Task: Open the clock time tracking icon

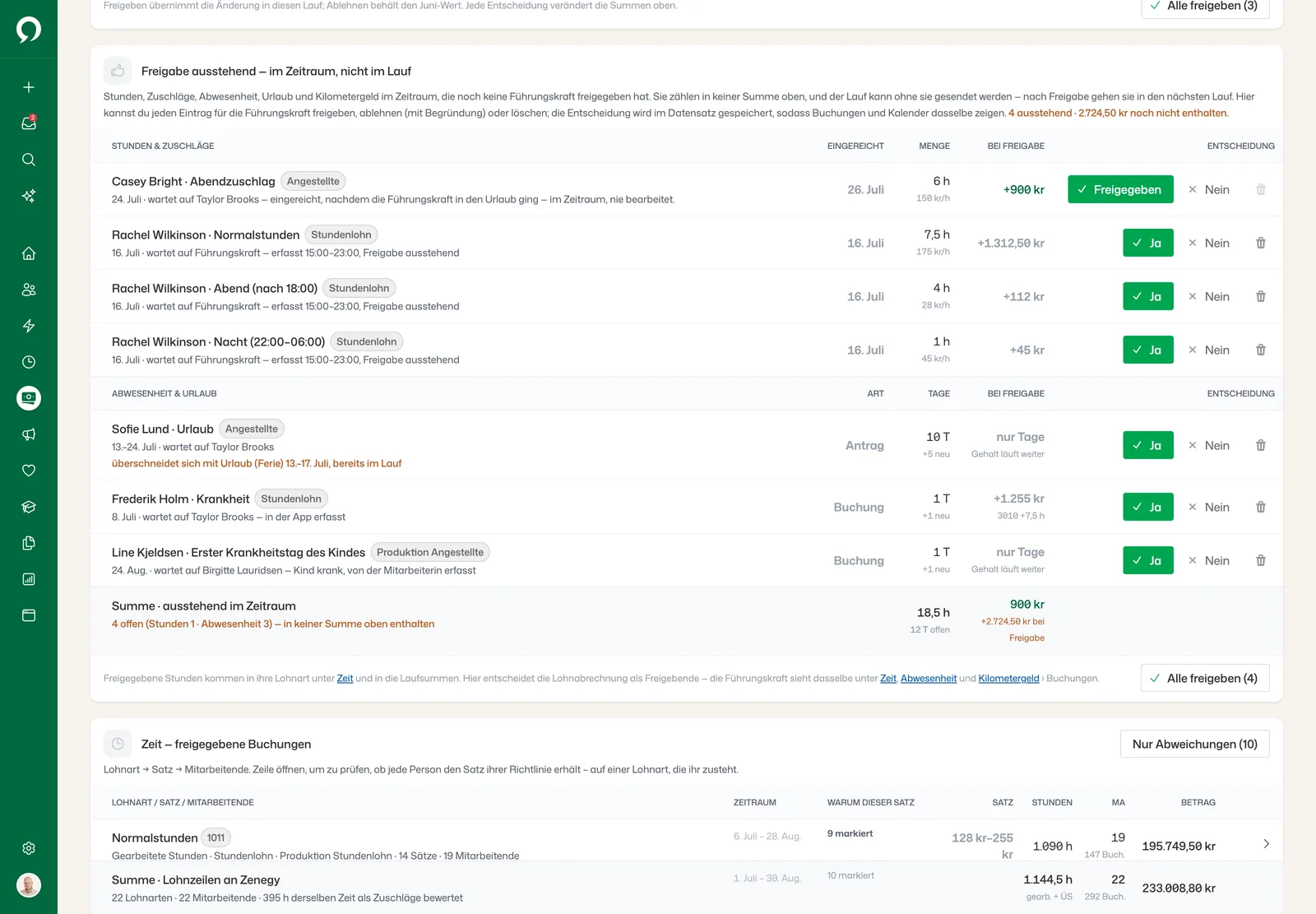Action: pyautogui.click(x=29, y=362)
